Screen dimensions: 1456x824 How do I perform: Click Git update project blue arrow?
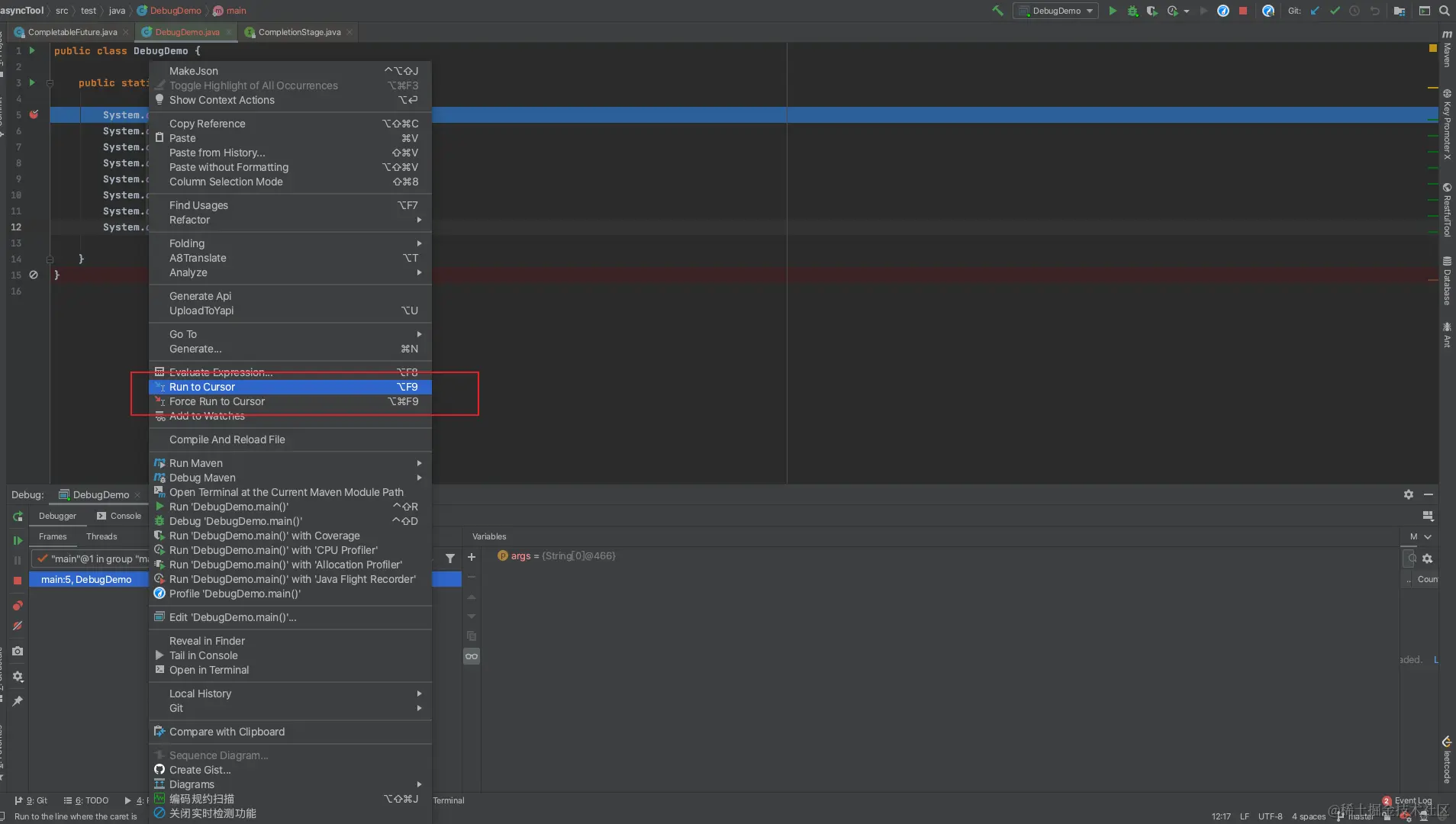pyautogui.click(x=1315, y=11)
